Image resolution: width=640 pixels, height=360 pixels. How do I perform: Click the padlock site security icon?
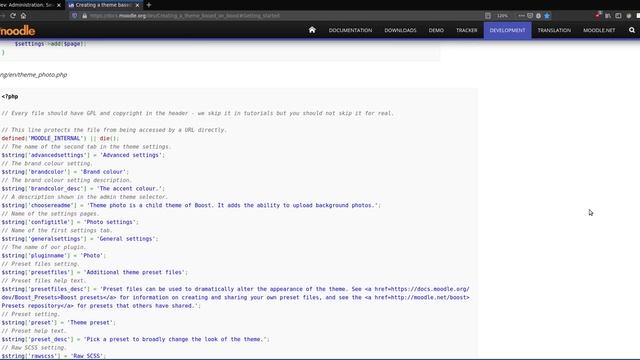click(84, 16)
